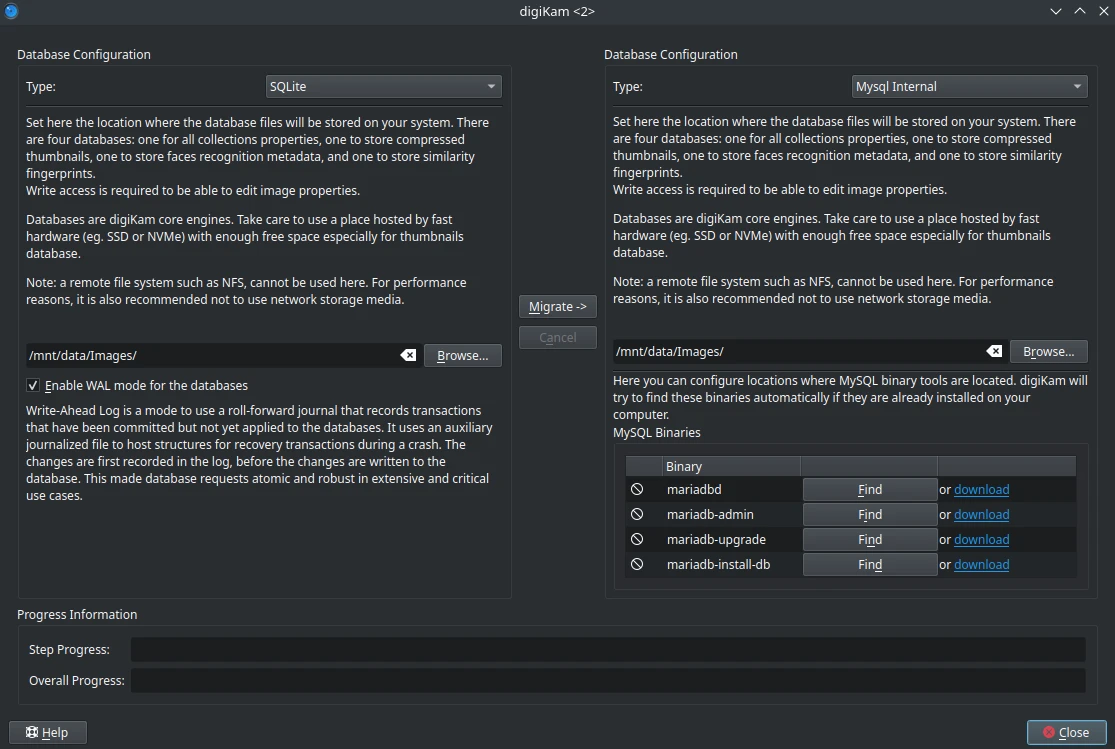Click the Step Progress bar
This screenshot has width=1115, height=749.
click(607, 650)
